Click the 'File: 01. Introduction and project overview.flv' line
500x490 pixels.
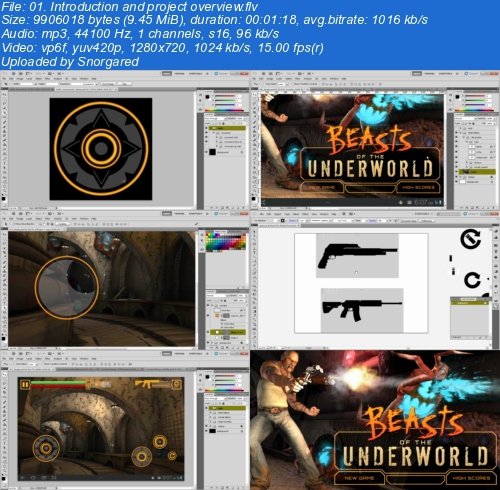pos(129,6)
